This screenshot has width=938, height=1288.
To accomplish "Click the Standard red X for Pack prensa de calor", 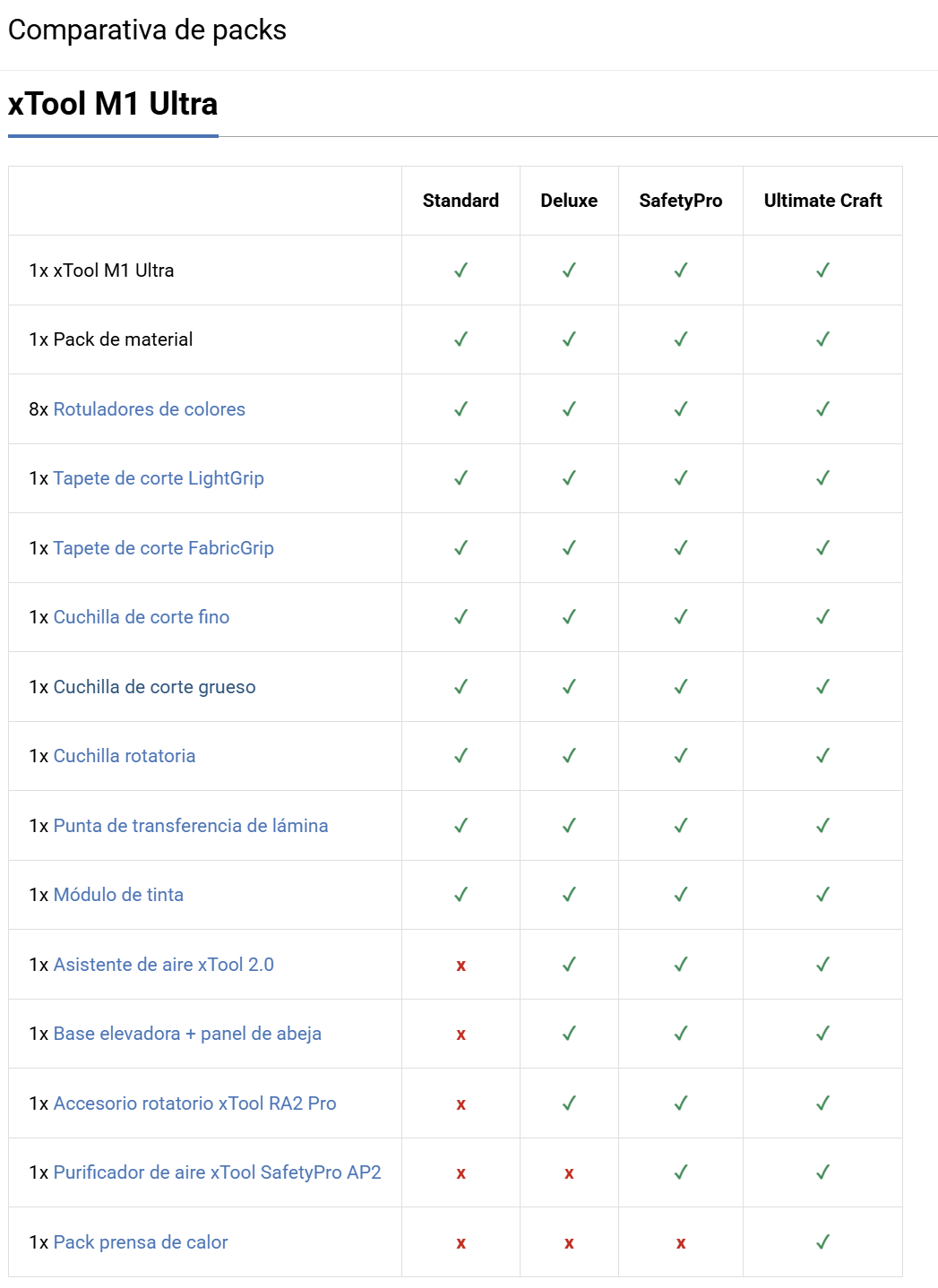I will (x=460, y=1243).
